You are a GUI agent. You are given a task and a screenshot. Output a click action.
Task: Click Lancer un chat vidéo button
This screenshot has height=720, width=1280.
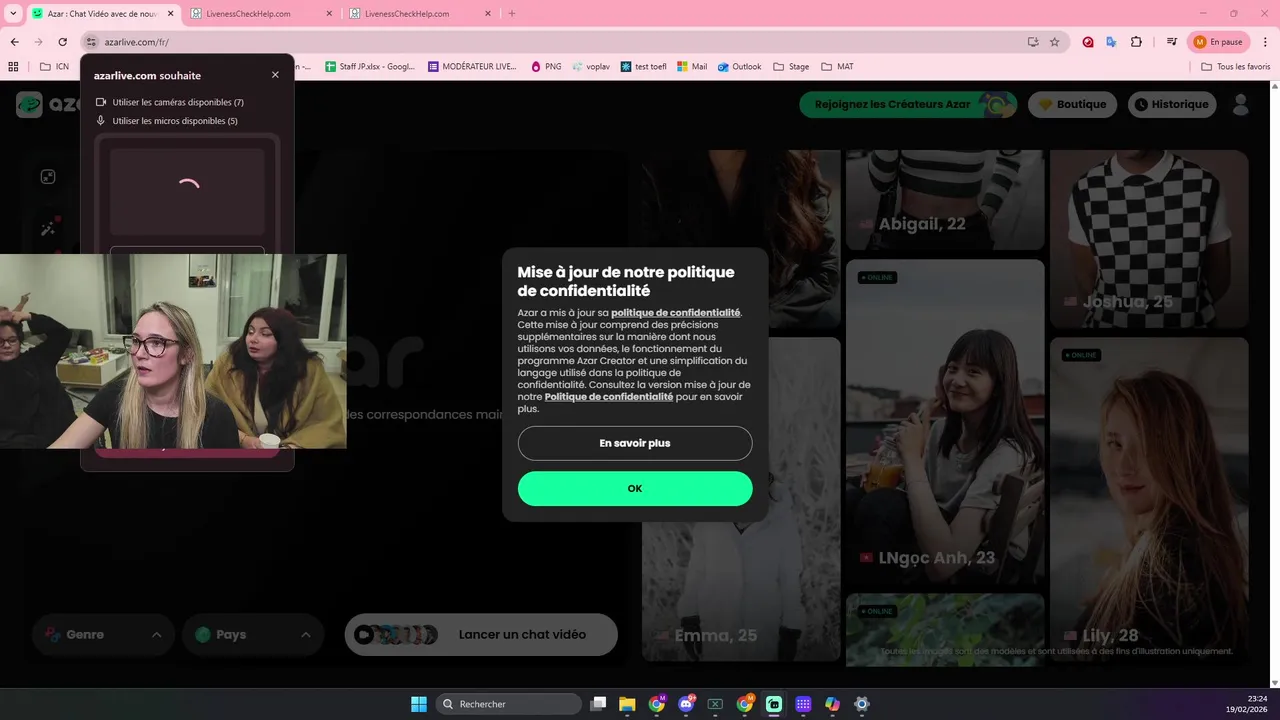(481, 635)
